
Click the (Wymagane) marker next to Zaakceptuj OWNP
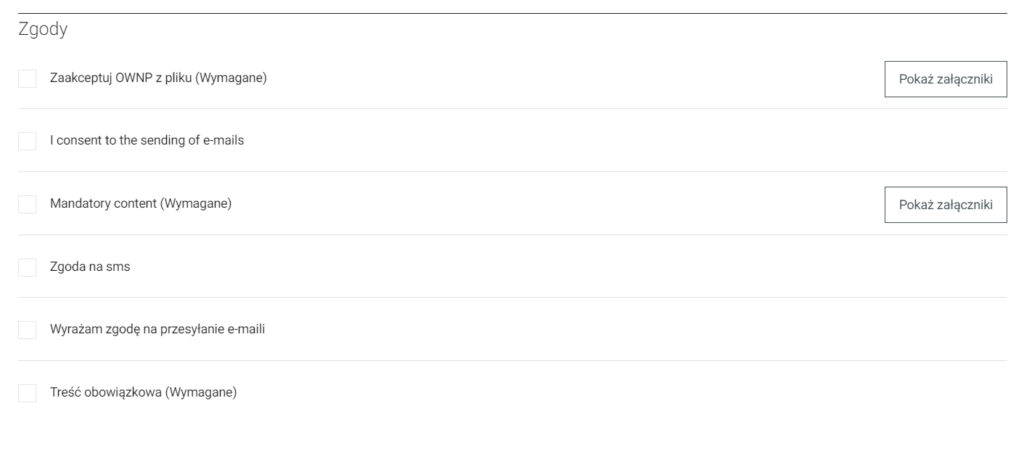pyautogui.click(x=230, y=79)
